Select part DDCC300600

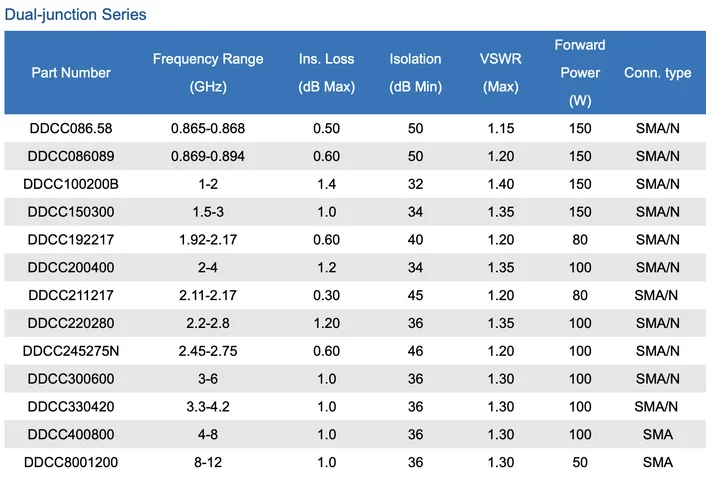coord(71,379)
